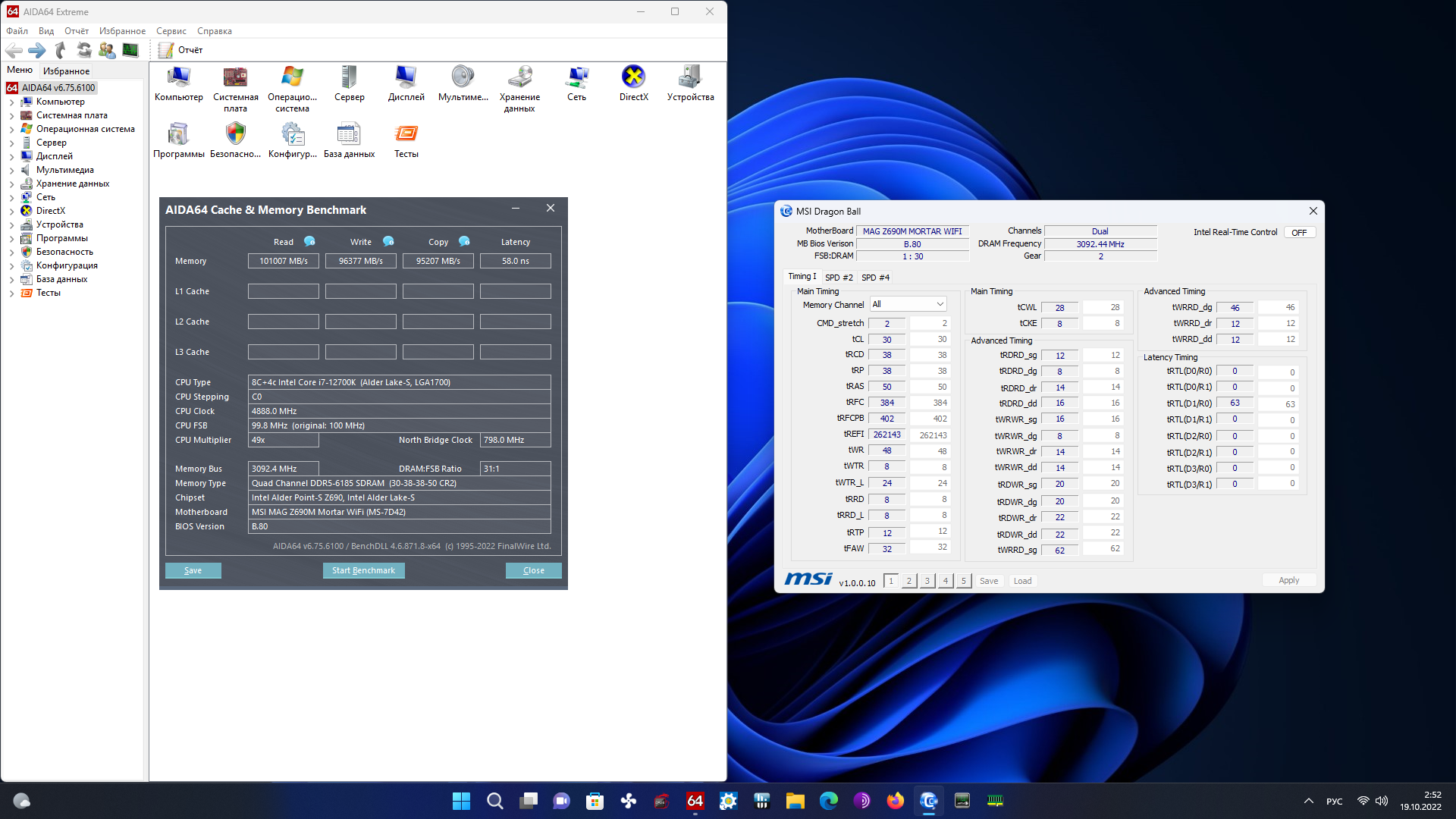1456x819 pixels.
Task: Select profile slot 3 in Dragon Ball
Action: point(927,581)
